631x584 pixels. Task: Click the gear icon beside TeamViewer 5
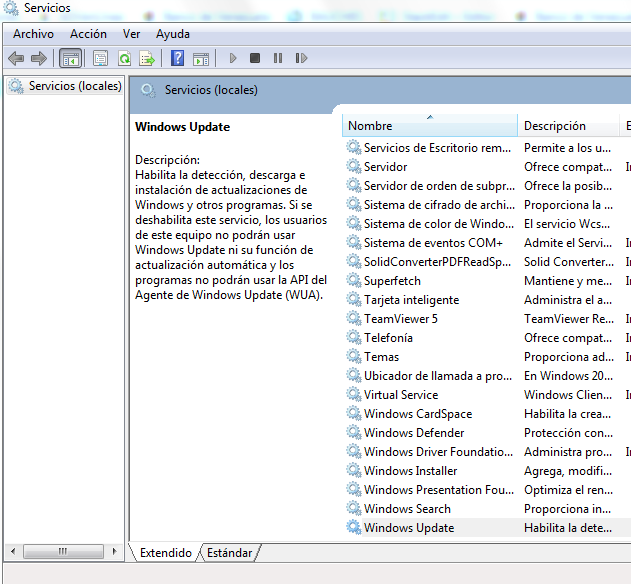point(354,318)
